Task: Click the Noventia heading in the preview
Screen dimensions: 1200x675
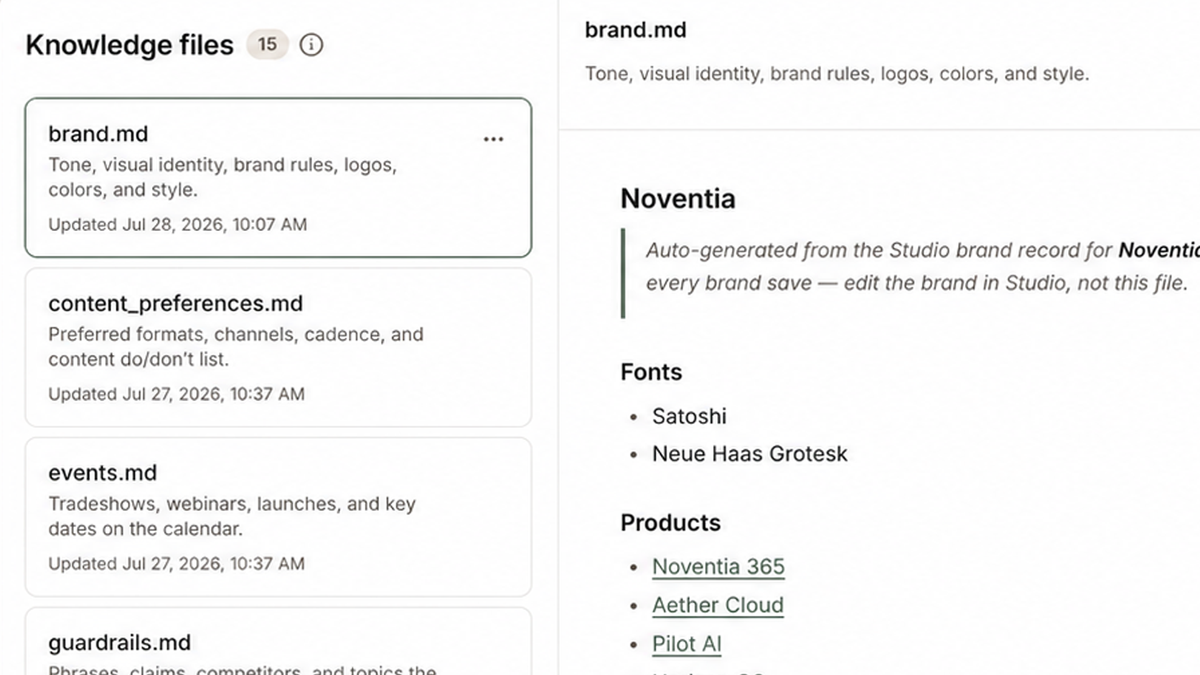Action: (678, 198)
